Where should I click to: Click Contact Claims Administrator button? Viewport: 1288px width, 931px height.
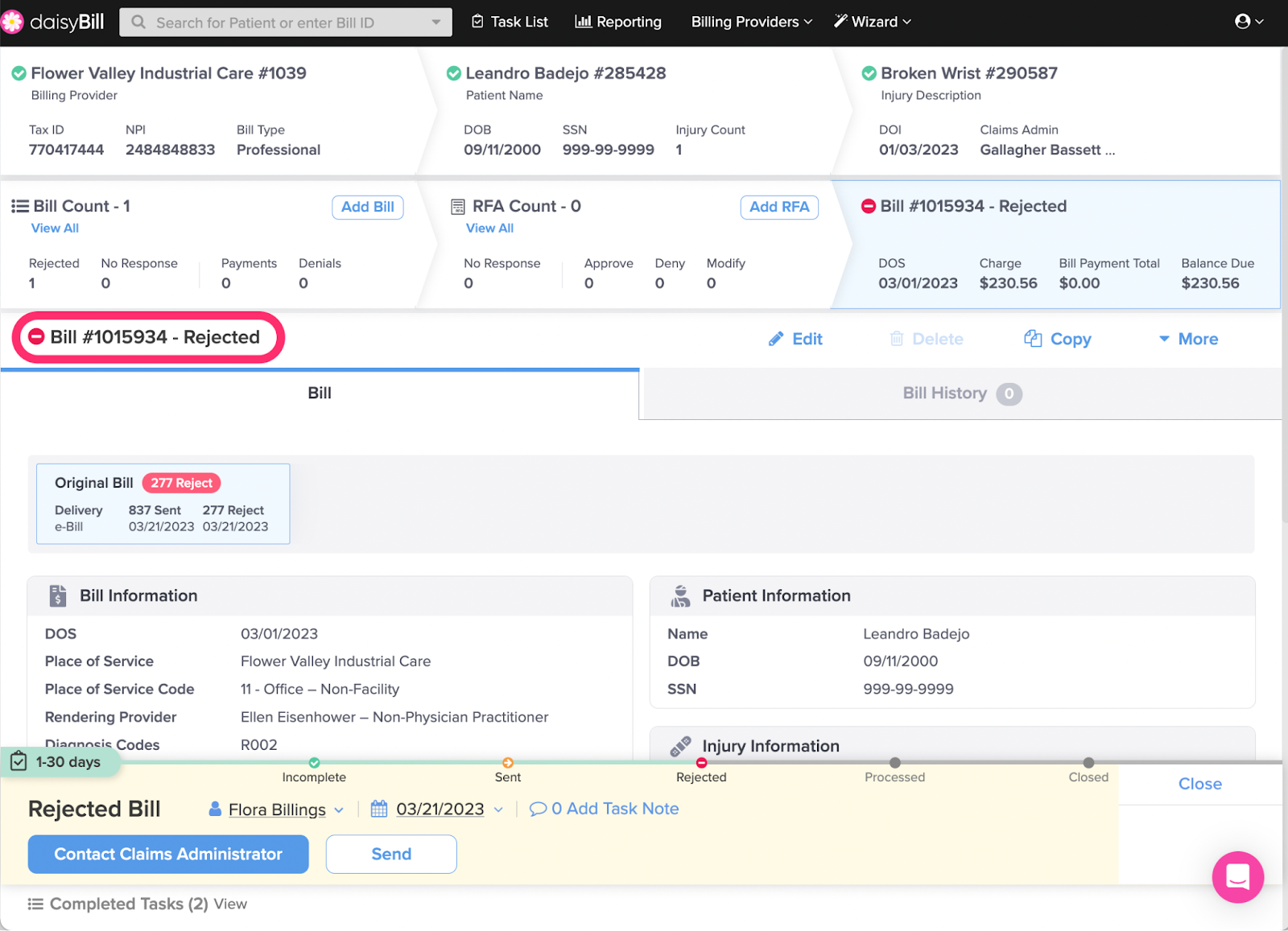(168, 854)
